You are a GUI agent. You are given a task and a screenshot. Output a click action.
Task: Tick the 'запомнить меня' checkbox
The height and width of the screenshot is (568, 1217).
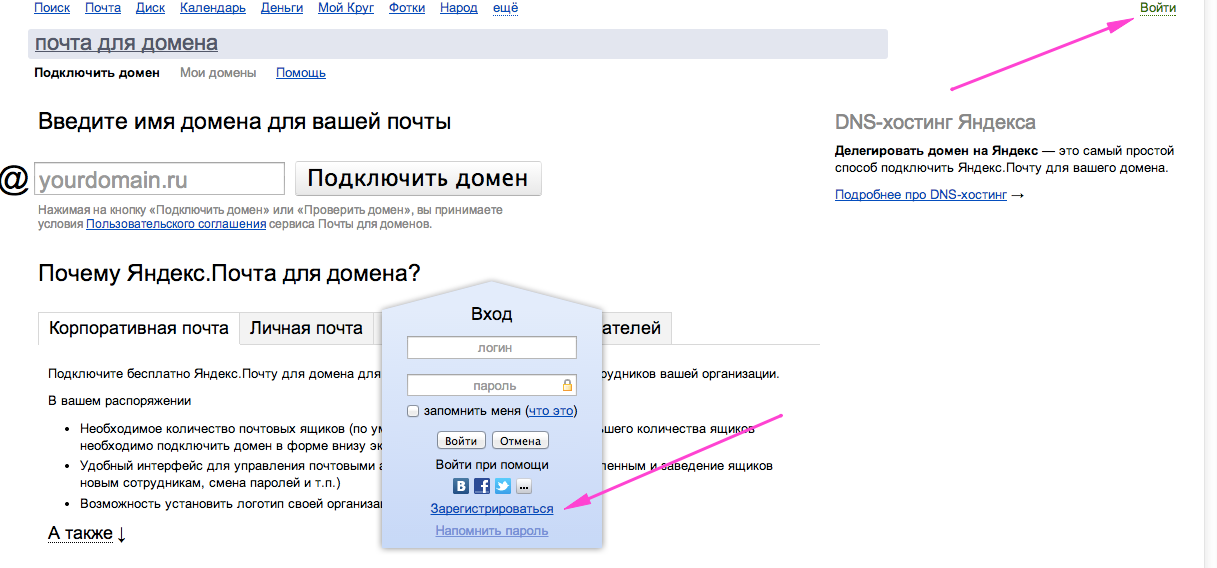pos(413,411)
